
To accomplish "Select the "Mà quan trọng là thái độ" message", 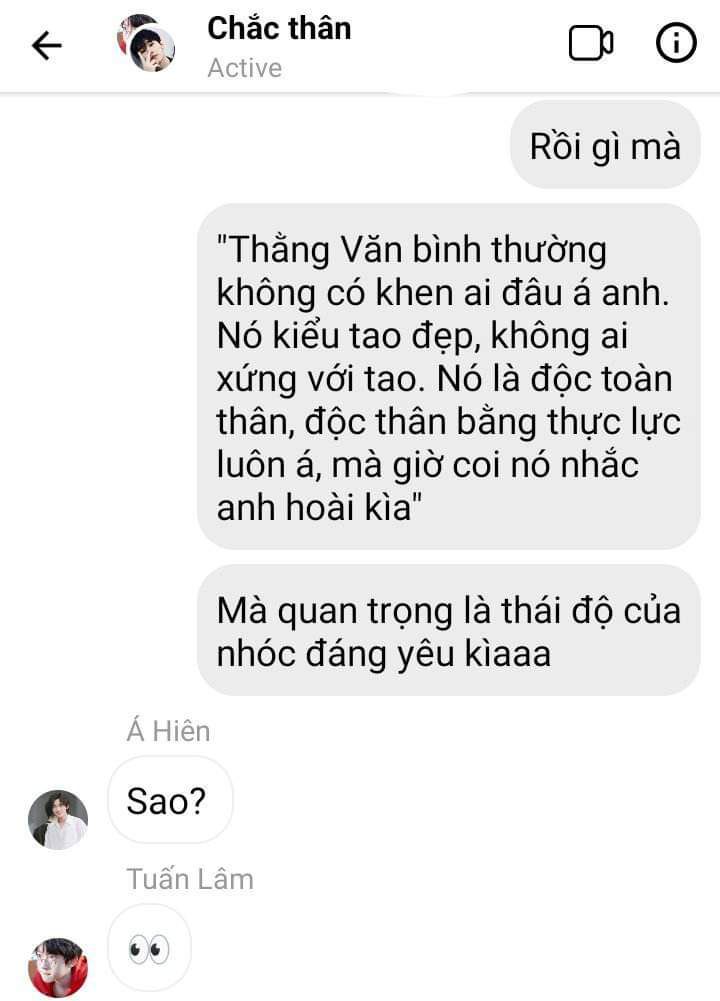I will click(x=449, y=631).
